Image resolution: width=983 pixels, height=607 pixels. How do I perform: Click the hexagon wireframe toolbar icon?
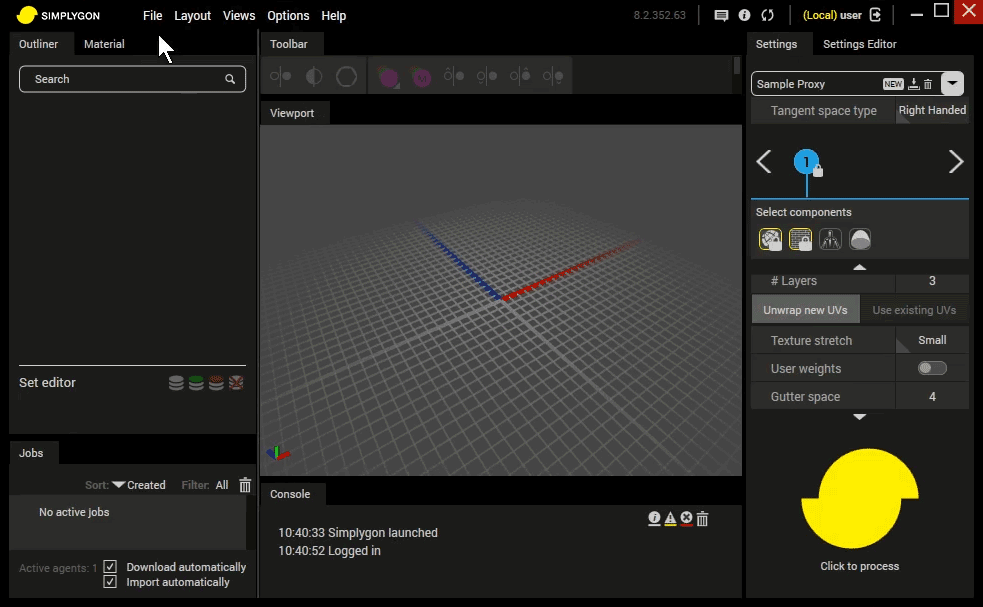pos(347,77)
